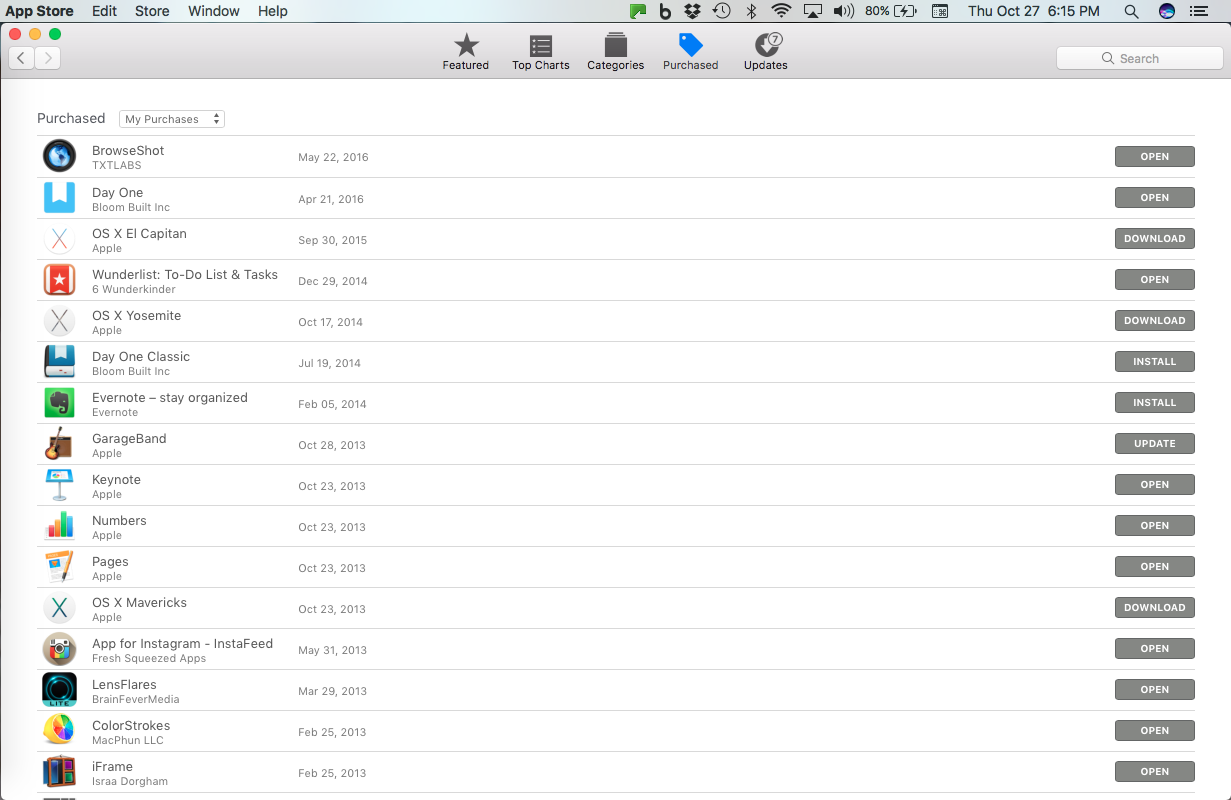This screenshot has height=800, width=1231.
Task: Select the Purchased tag tab
Action: pos(690,52)
